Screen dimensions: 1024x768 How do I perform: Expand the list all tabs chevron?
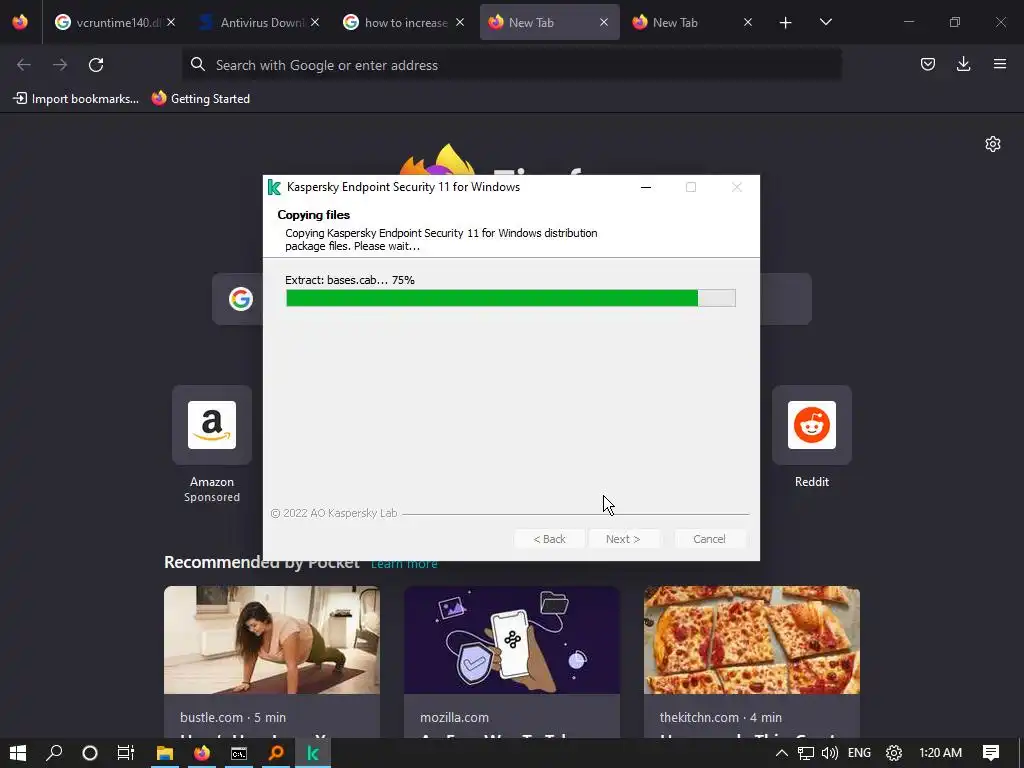point(825,22)
